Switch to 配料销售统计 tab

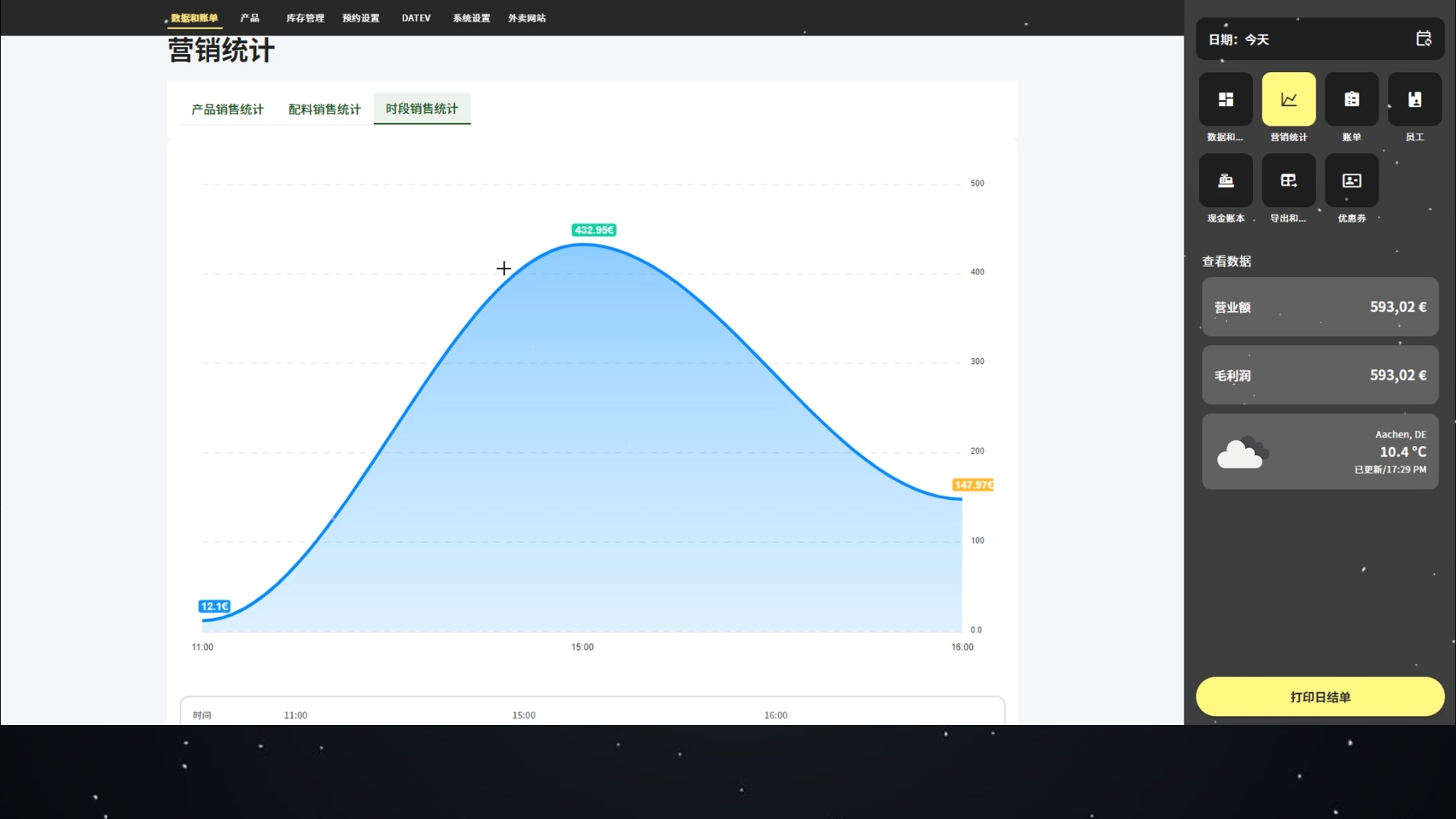click(x=325, y=109)
